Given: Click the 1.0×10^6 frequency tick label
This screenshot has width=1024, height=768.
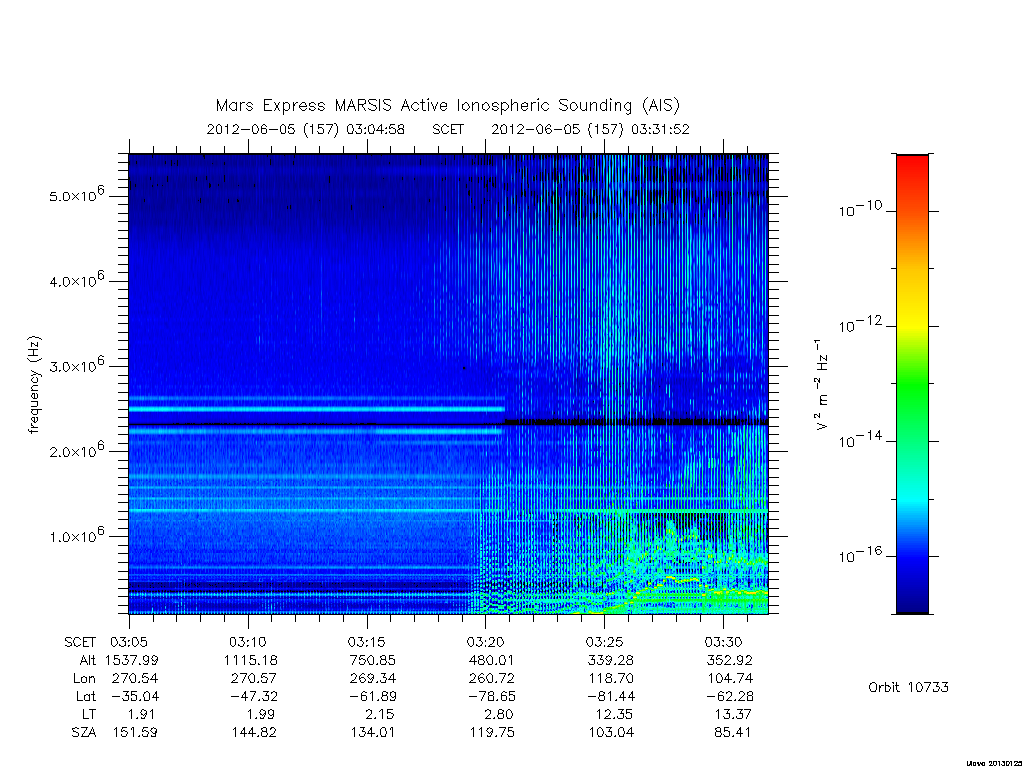Looking at the screenshot, I should [76, 536].
